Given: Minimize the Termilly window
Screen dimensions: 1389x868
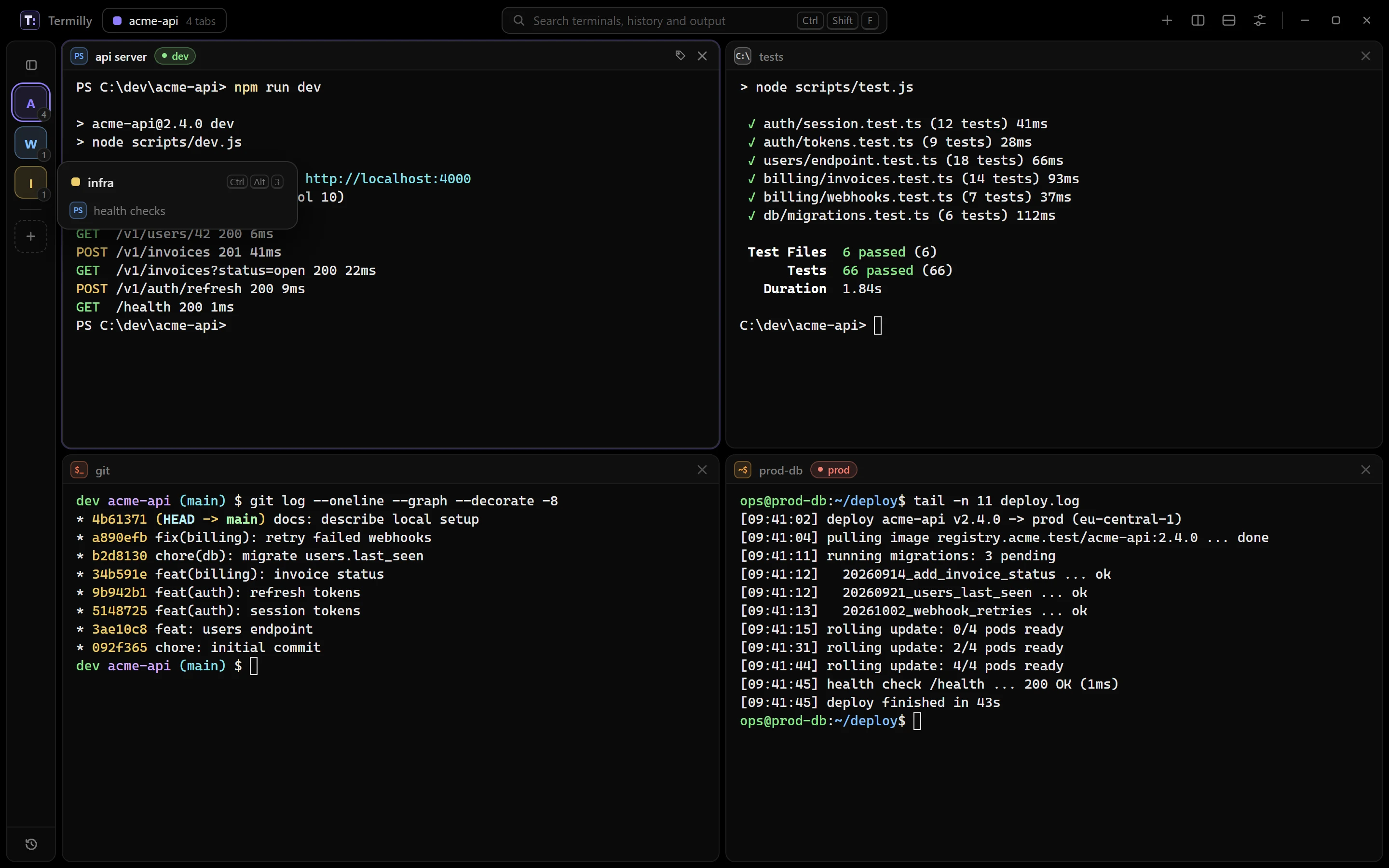Looking at the screenshot, I should (x=1305, y=21).
